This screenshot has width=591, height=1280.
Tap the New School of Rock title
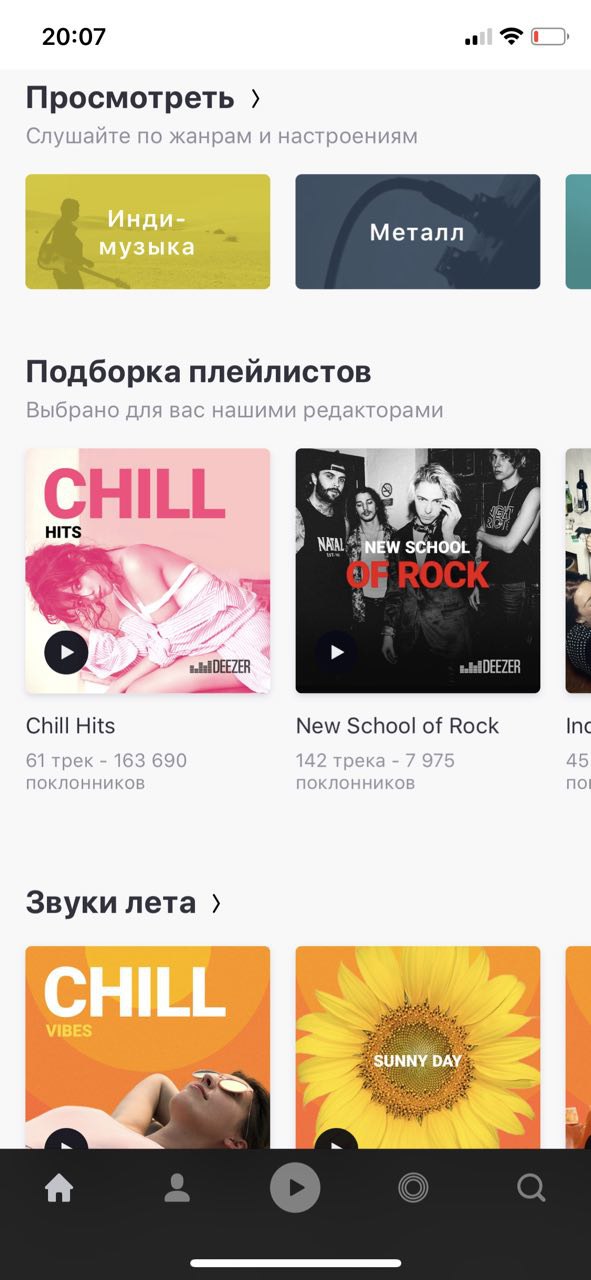click(397, 726)
